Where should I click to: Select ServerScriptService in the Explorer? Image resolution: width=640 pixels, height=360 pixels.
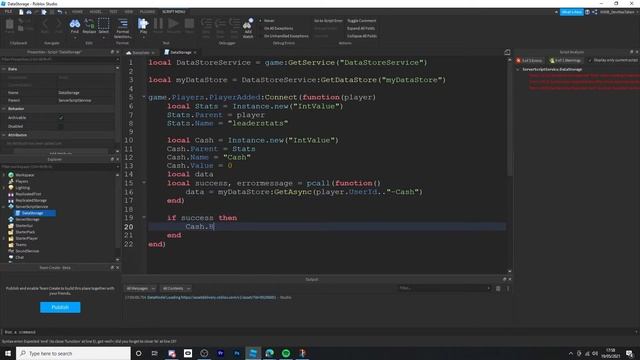(31, 207)
